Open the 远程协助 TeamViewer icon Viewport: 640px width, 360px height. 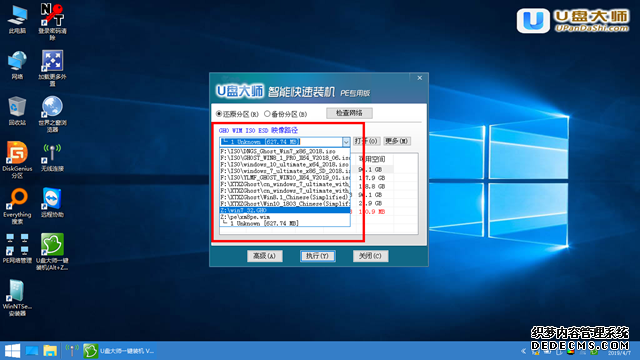point(52,203)
